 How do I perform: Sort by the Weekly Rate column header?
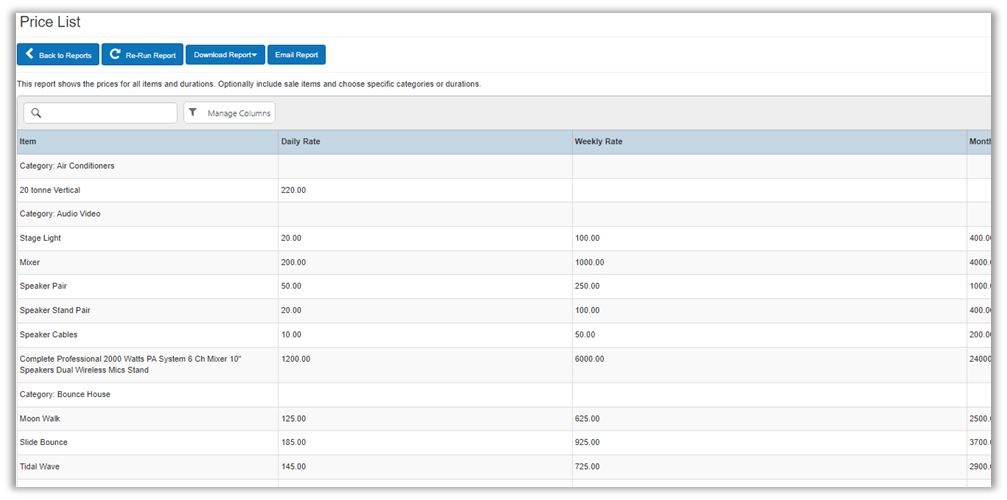tap(599, 142)
